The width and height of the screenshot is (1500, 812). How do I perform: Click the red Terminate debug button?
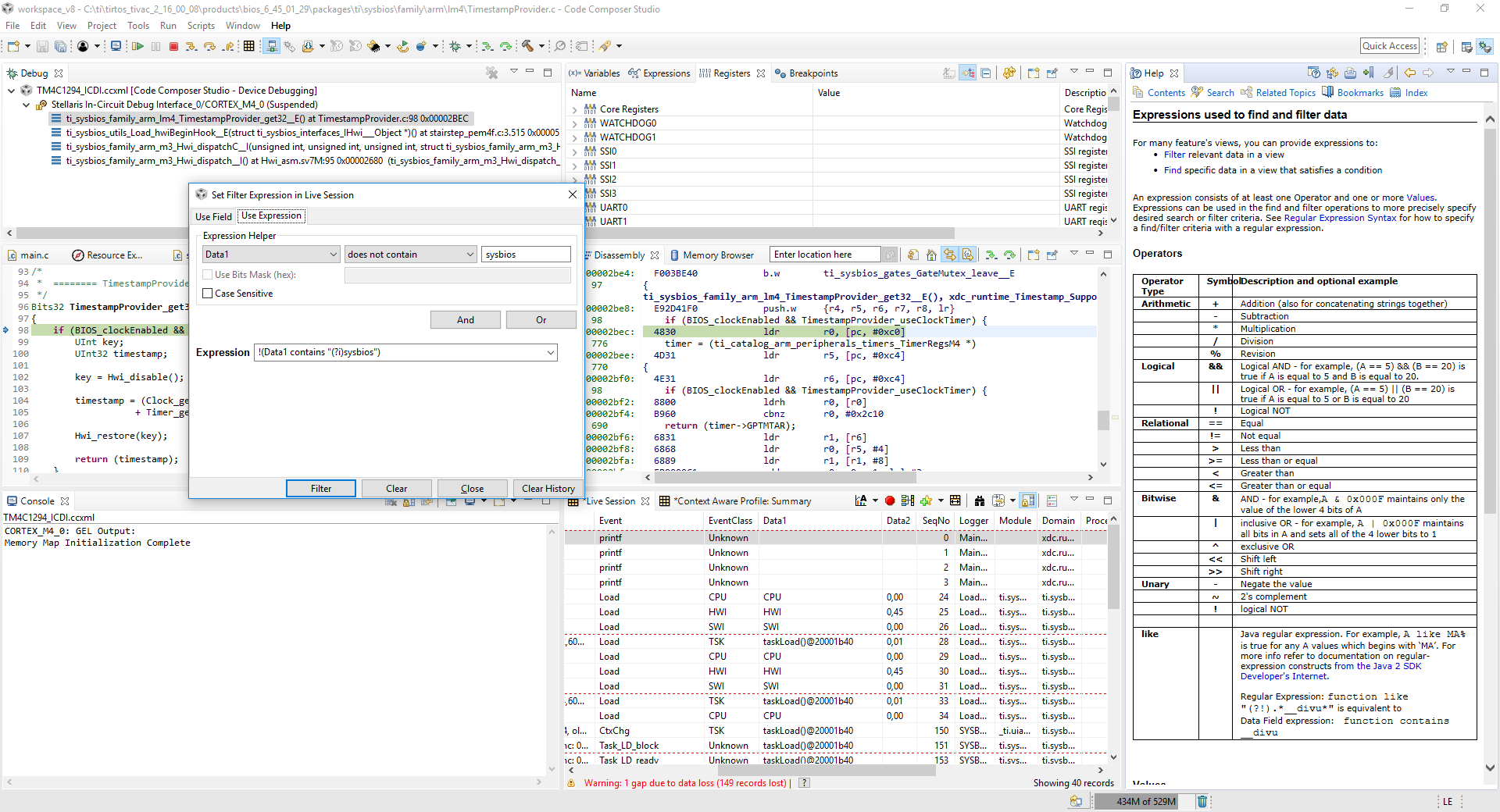coord(173,47)
